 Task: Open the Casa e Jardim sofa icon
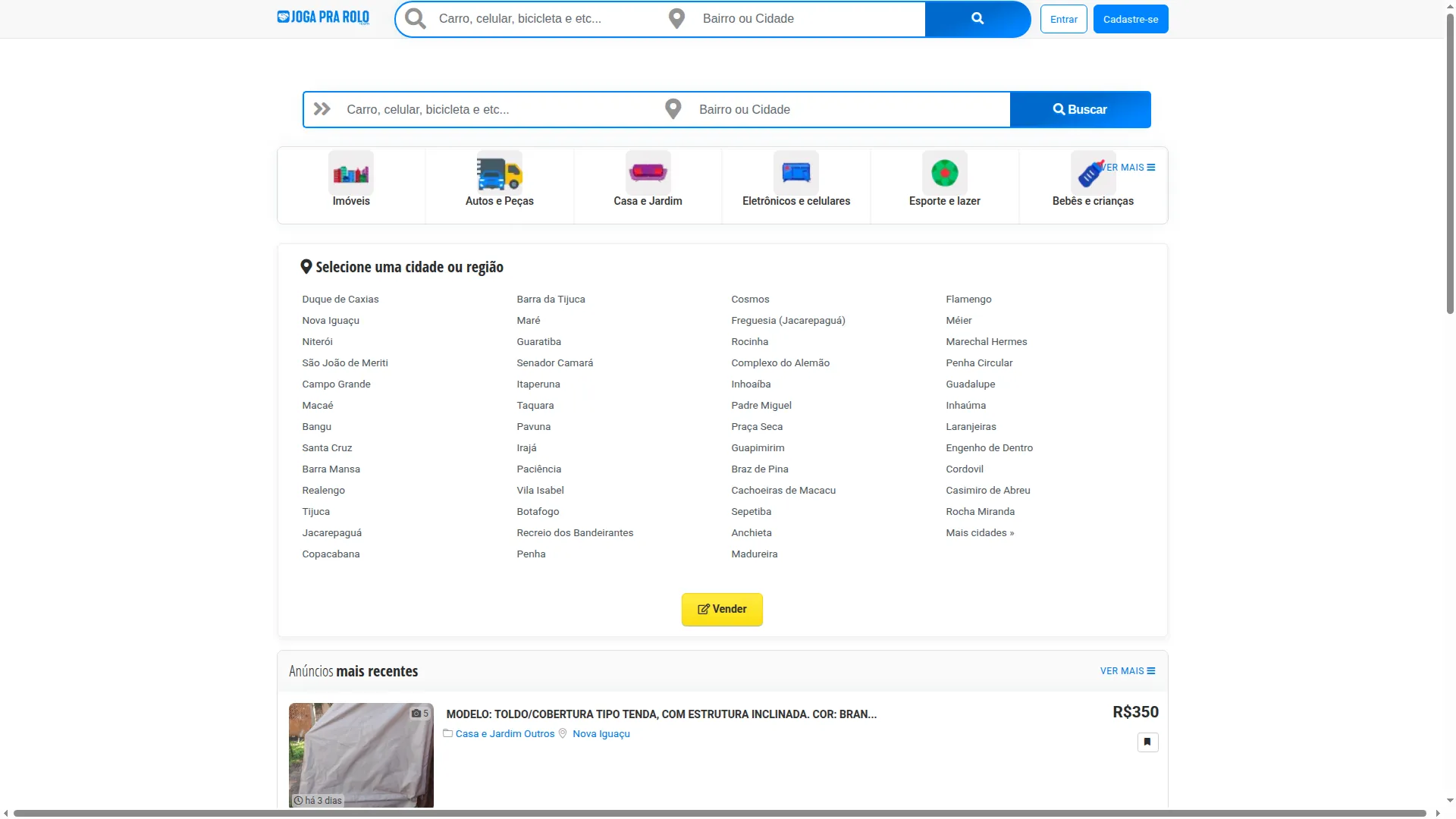(x=648, y=173)
